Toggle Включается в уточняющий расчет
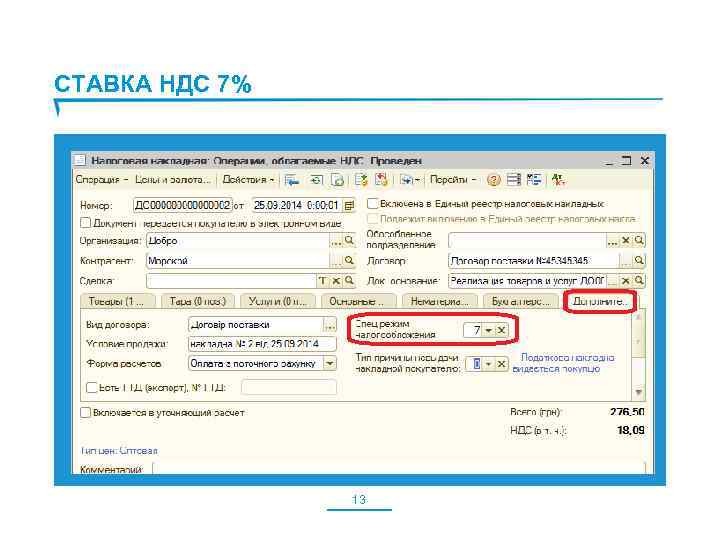The width and height of the screenshot is (720, 540). tap(85, 412)
